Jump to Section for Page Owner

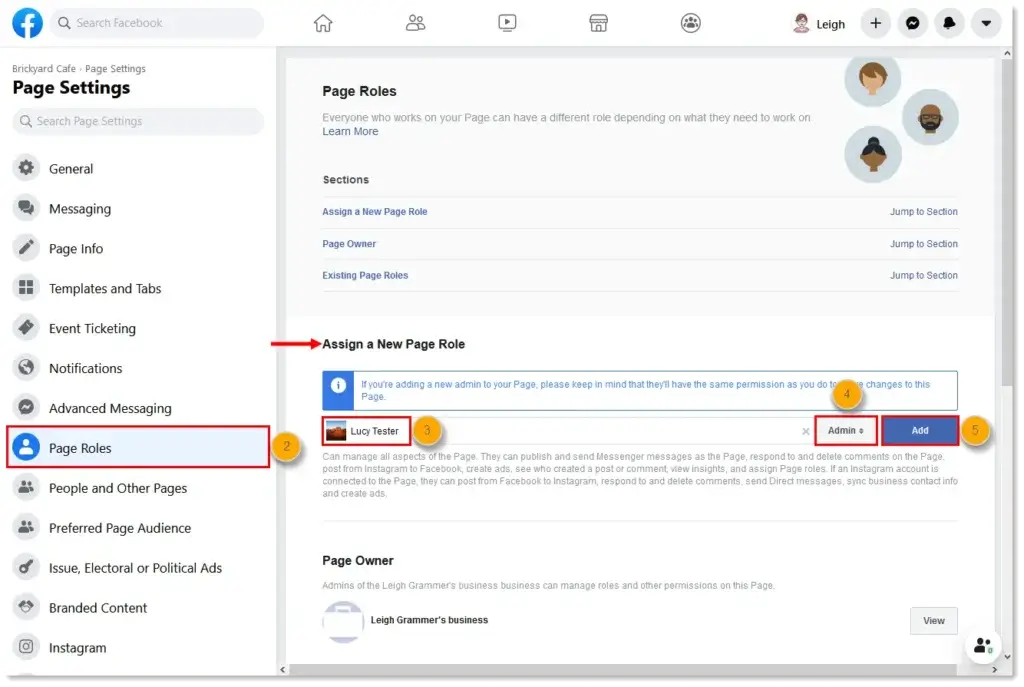[923, 244]
